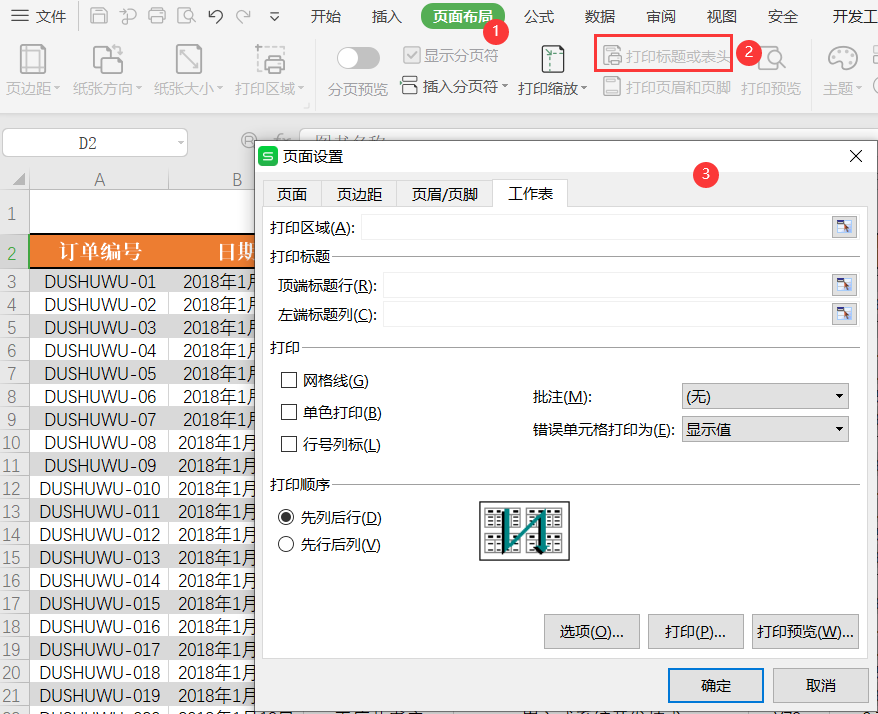Click the collapse-dialog icon beside 左端标题列
This screenshot has height=714, width=878.
844,313
